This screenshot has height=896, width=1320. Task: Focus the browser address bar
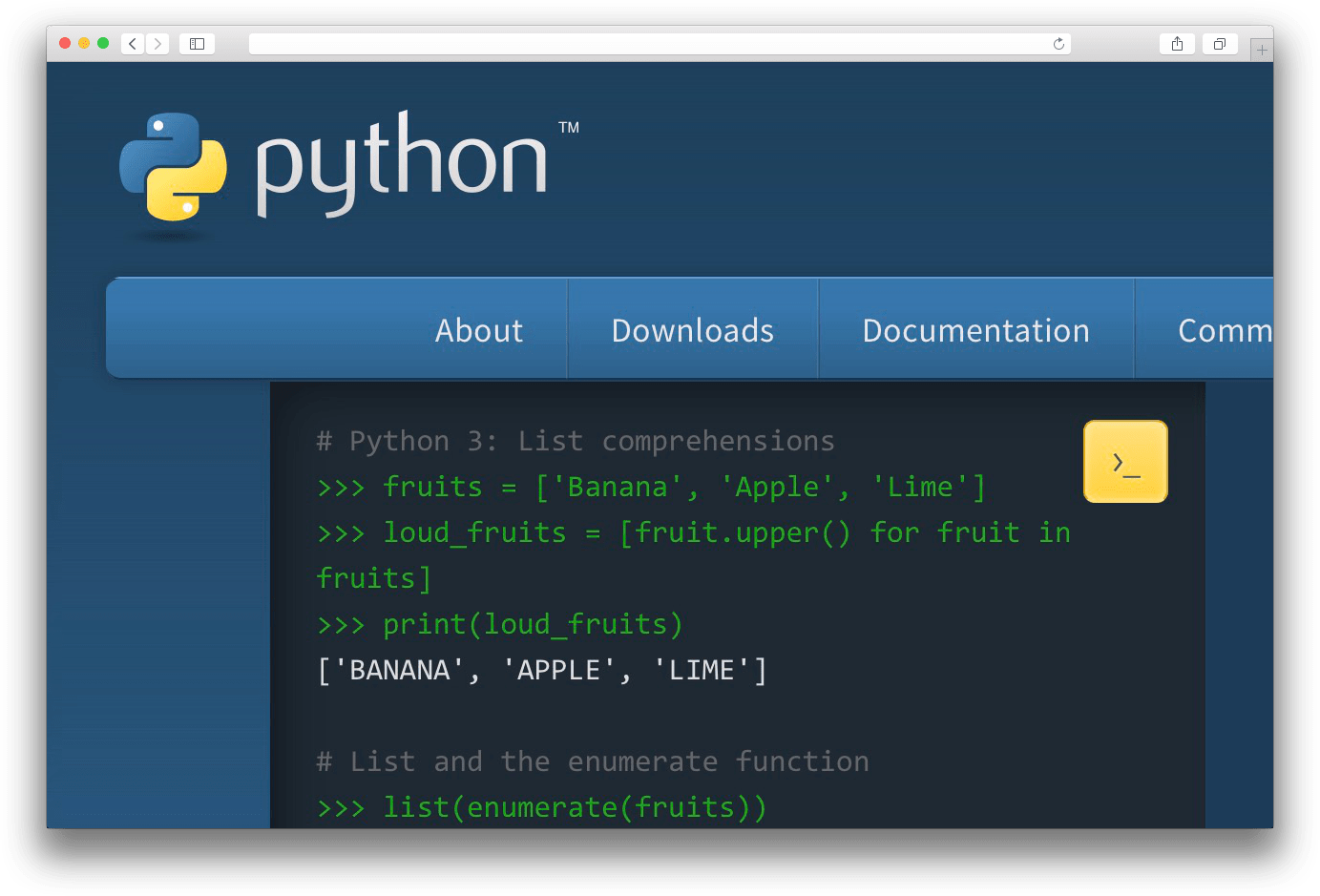(x=649, y=44)
